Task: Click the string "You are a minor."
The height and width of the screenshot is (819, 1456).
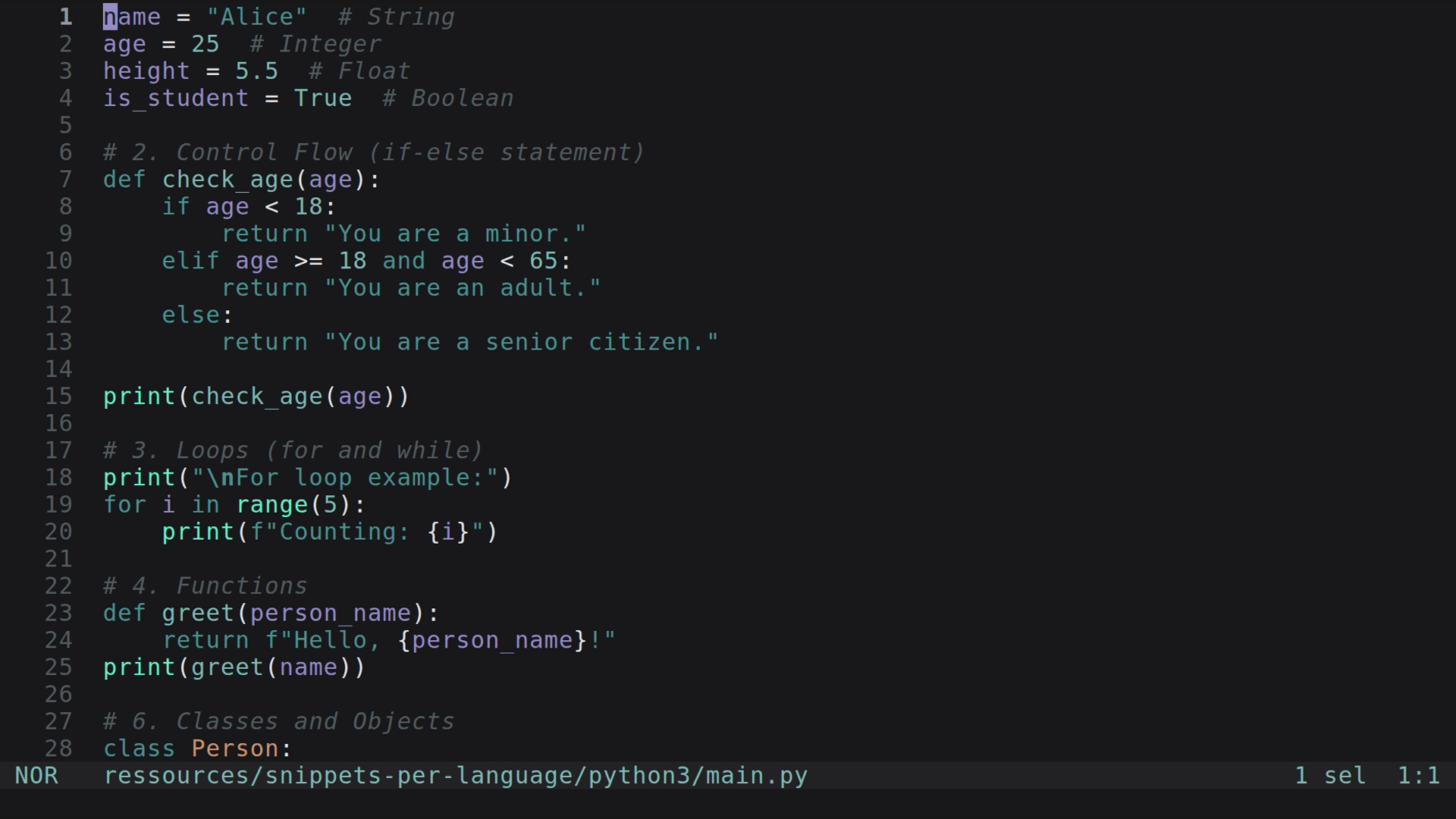Action: click(455, 233)
